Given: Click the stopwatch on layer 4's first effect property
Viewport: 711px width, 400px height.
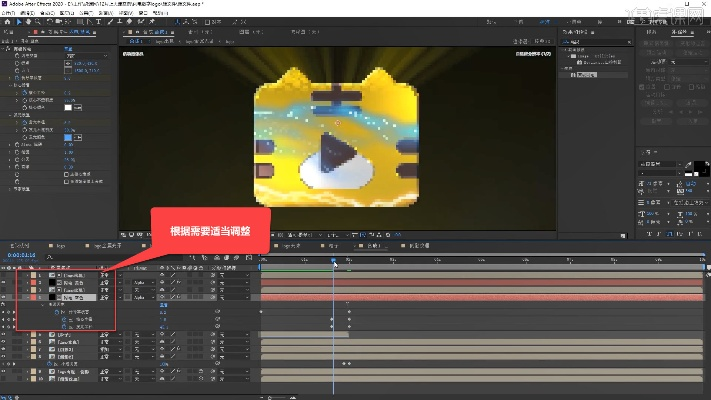Looking at the screenshot, I should click(57, 312).
